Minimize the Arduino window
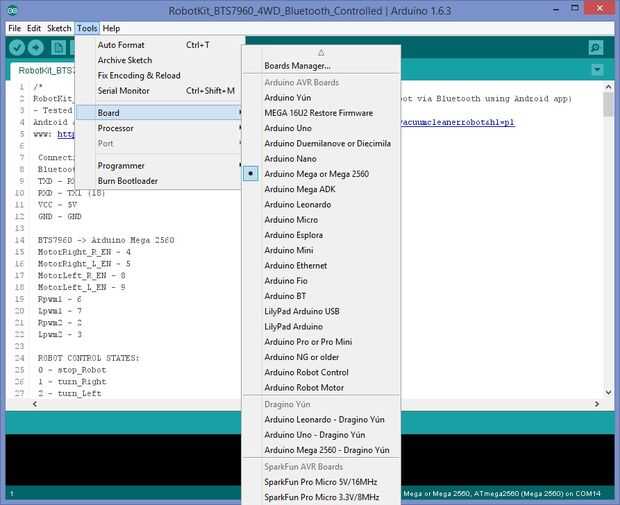This screenshot has height=505, width=620. 556,9
